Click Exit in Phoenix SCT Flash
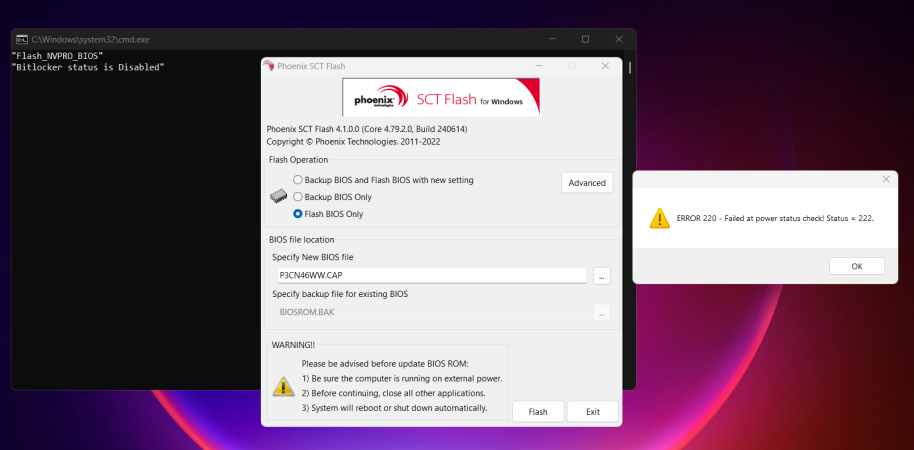This screenshot has width=914, height=450. (x=593, y=412)
